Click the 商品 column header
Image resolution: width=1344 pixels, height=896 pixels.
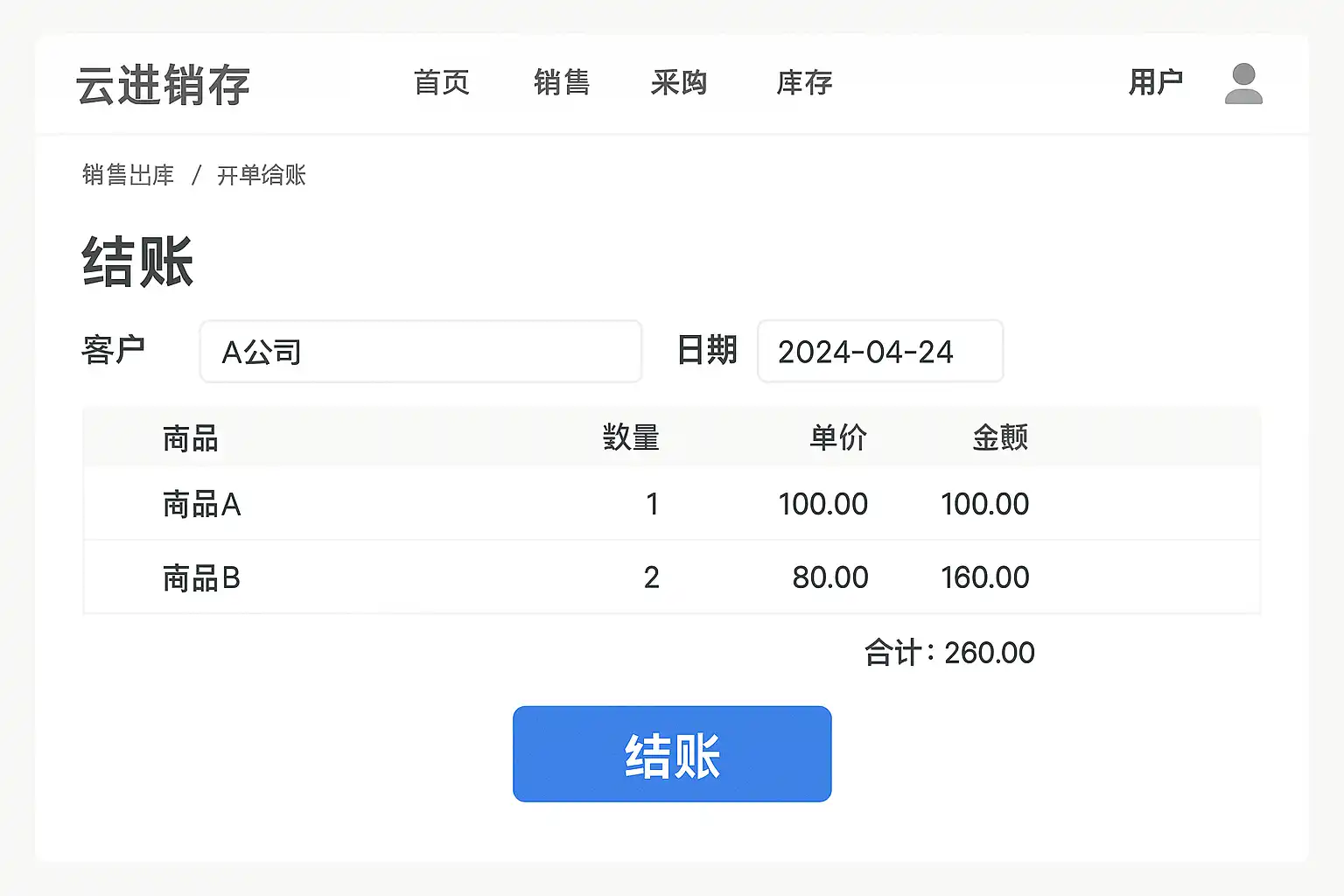[x=191, y=437]
